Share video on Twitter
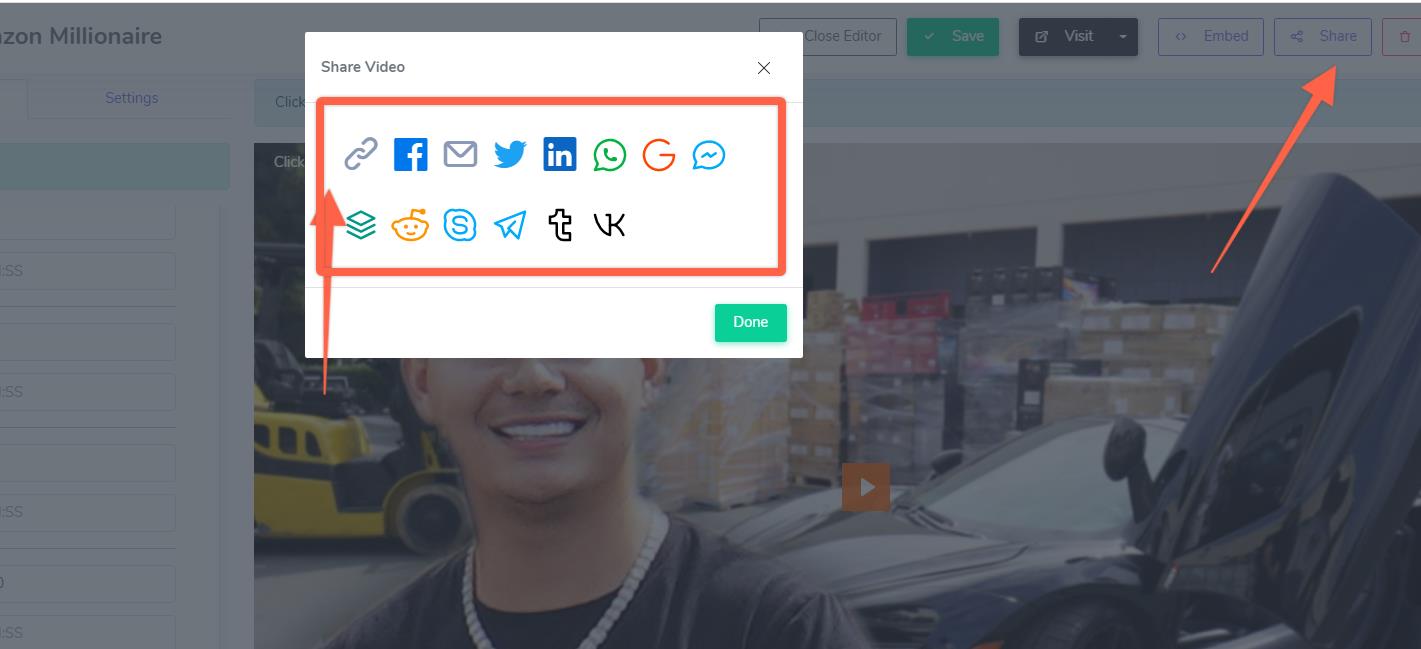The height and width of the screenshot is (649, 1421). point(510,155)
